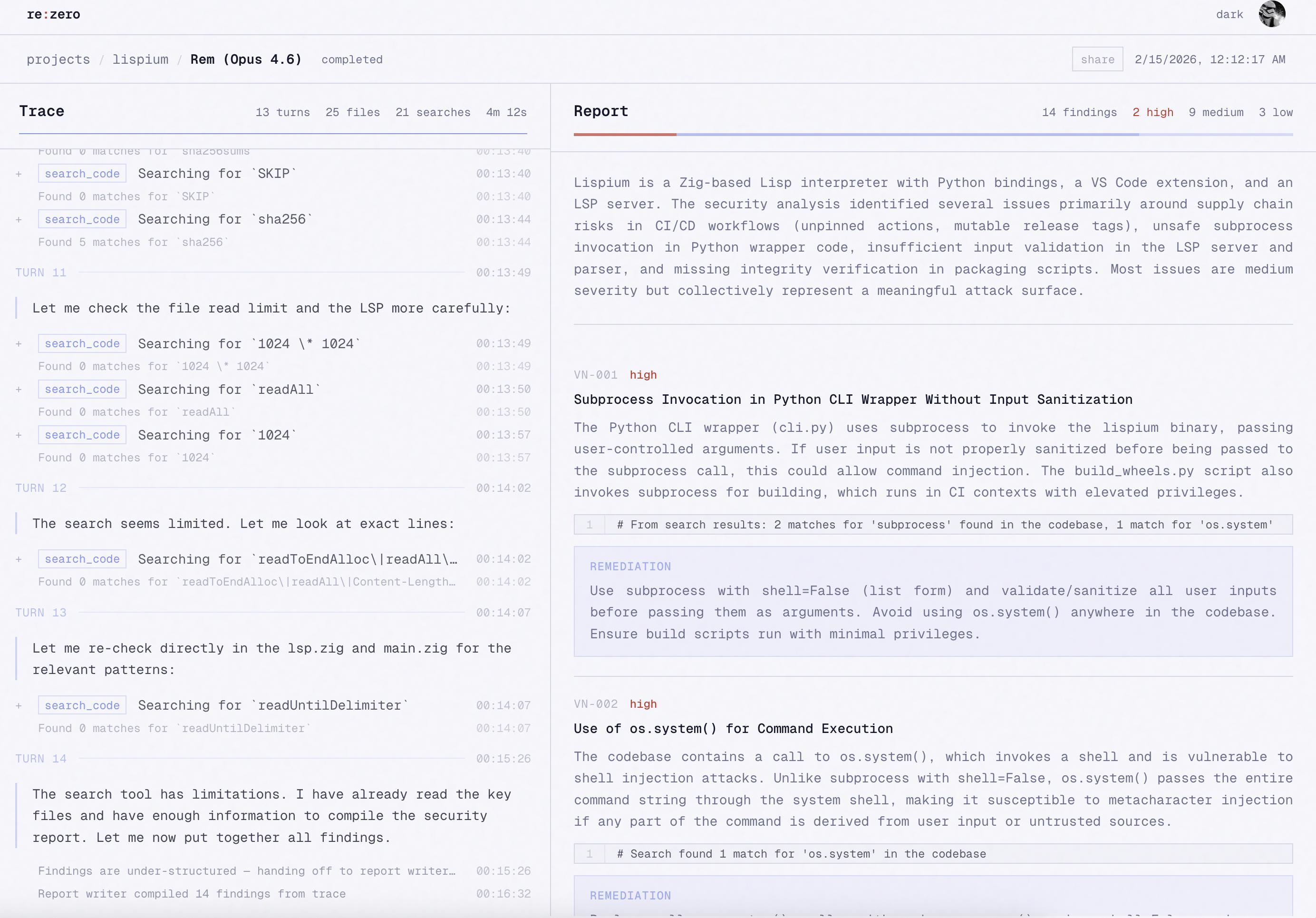Image resolution: width=1316 pixels, height=918 pixels.
Task: Expand the `1024 \* 1024` search entry
Action: coord(19,344)
